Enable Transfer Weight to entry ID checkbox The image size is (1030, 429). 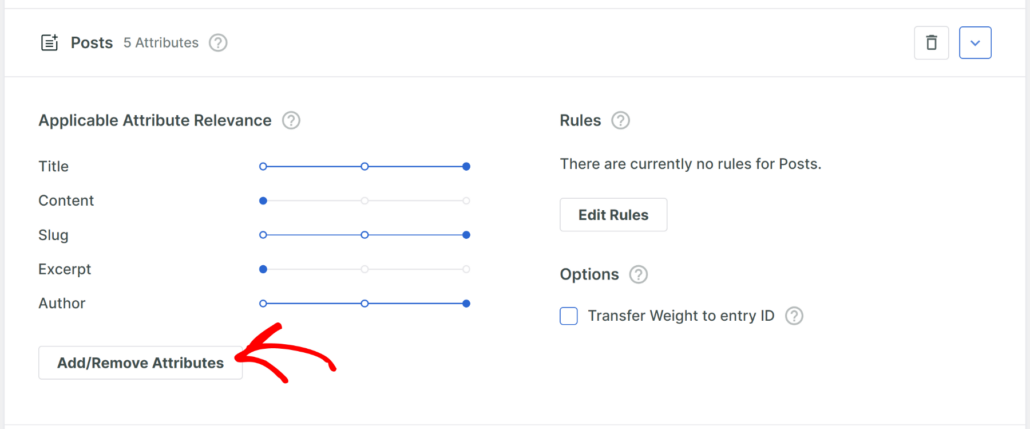[568, 316]
